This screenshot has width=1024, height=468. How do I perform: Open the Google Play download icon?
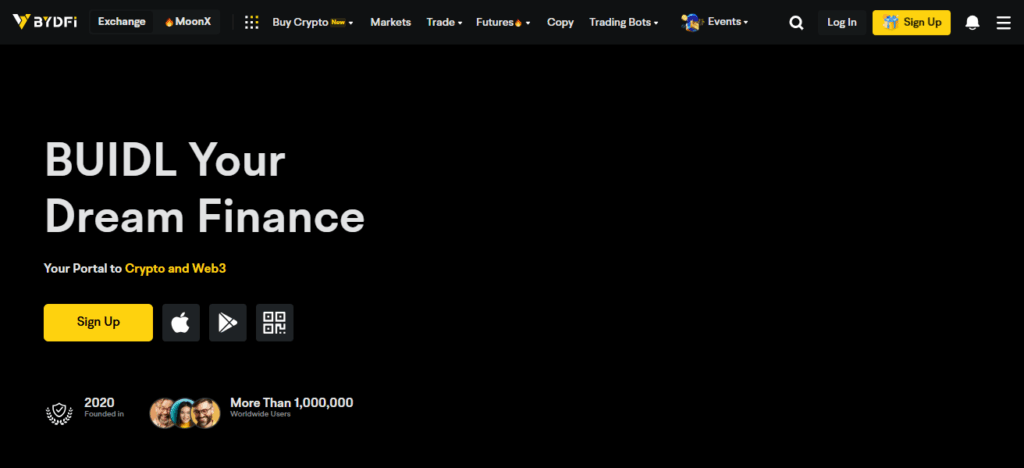pyautogui.click(x=228, y=322)
